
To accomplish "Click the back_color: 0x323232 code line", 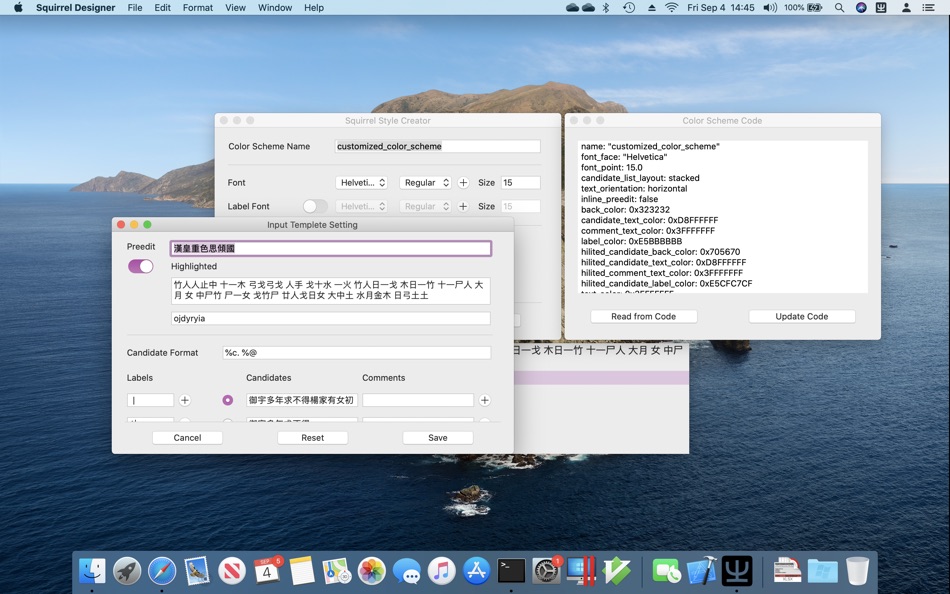I will [x=625, y=210].
